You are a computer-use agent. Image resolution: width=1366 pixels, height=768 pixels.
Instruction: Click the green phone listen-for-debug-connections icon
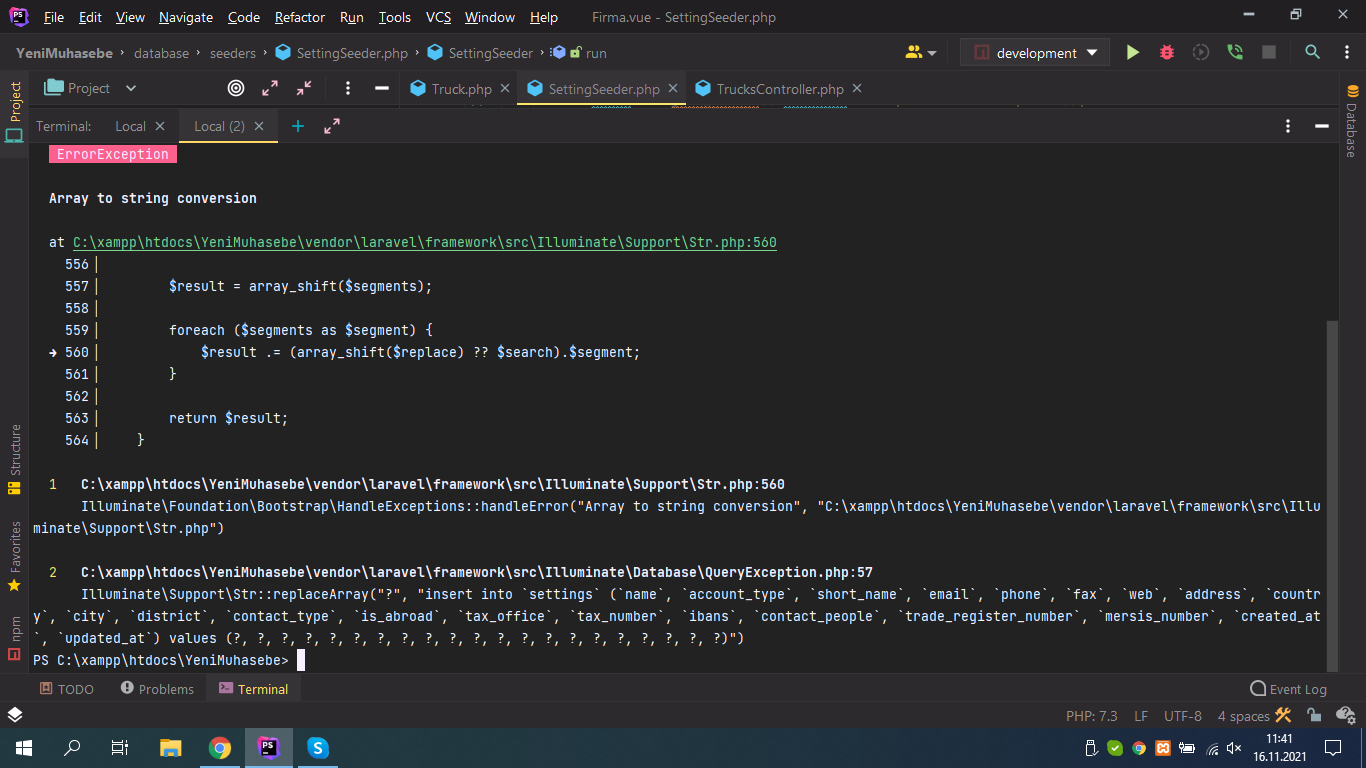tap(1235, 53)
